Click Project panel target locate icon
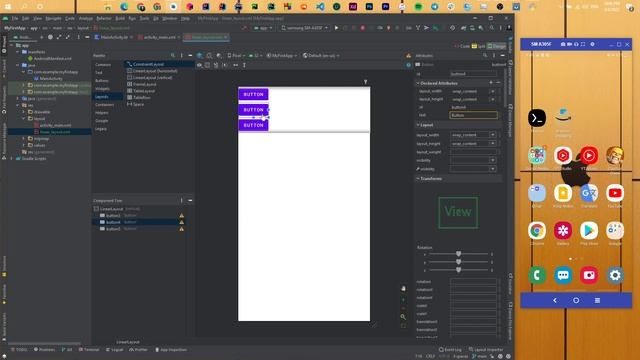 pos(50,37)
